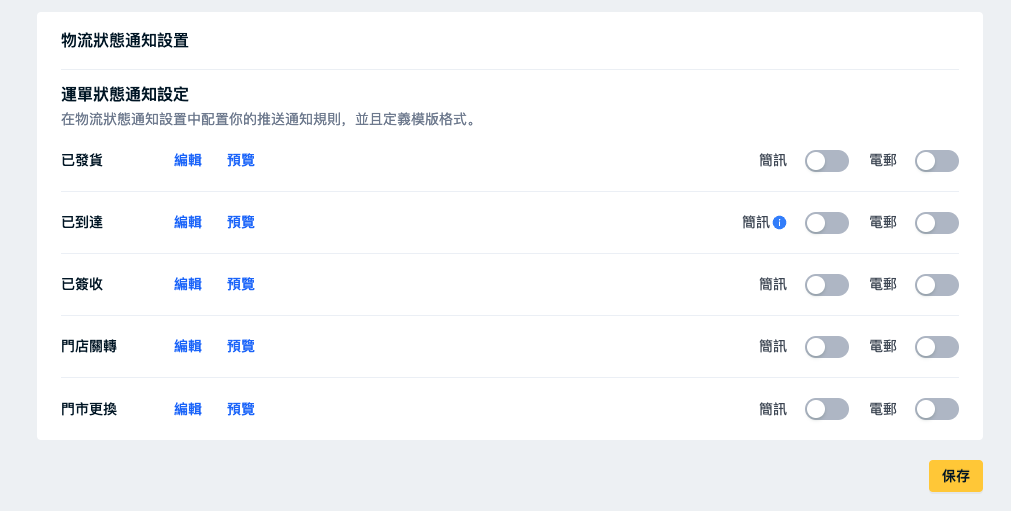Turn on 簡訊 switch for 已到達

(827, 223)
